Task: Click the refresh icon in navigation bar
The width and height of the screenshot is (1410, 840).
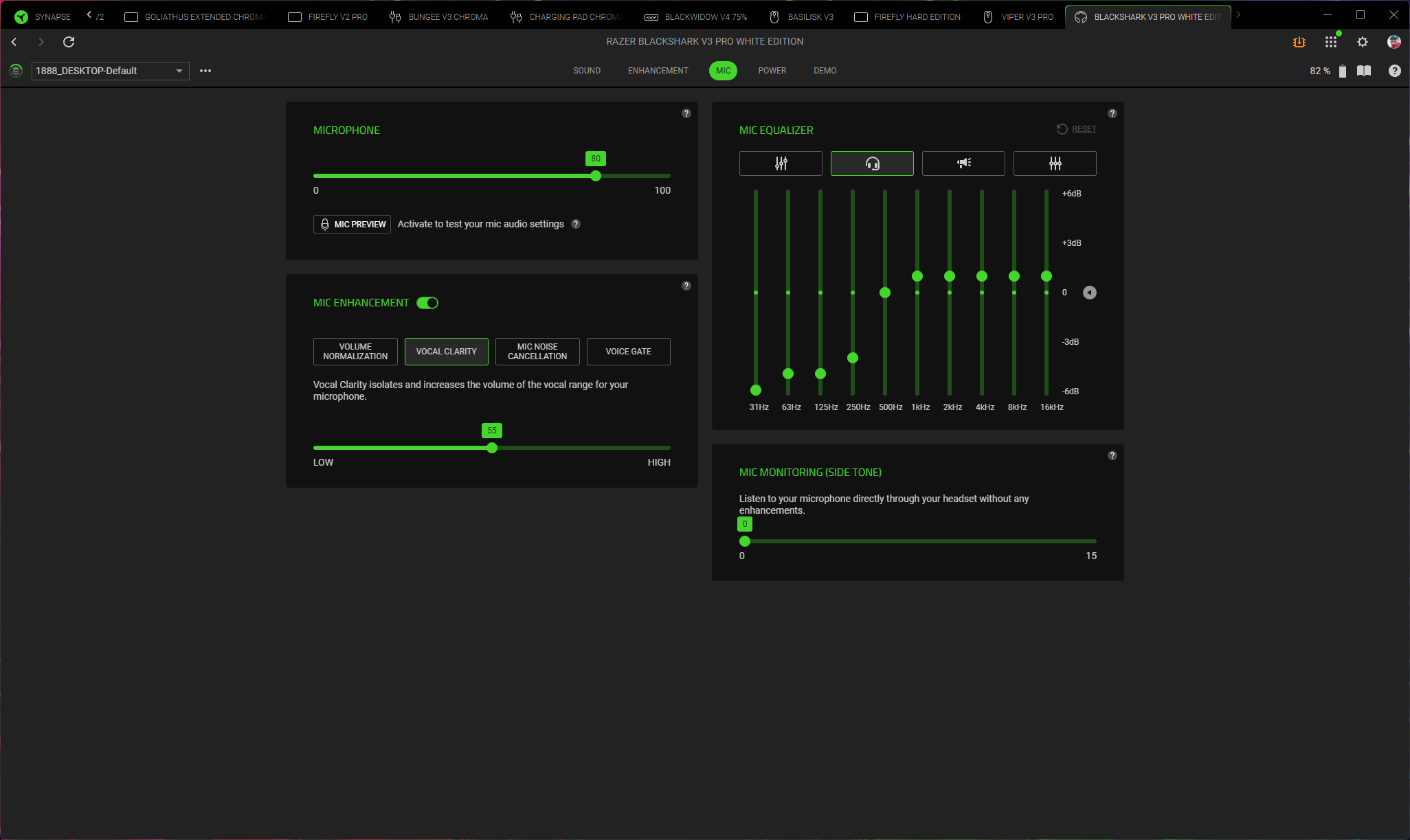Action: click(x=69, y=42)
